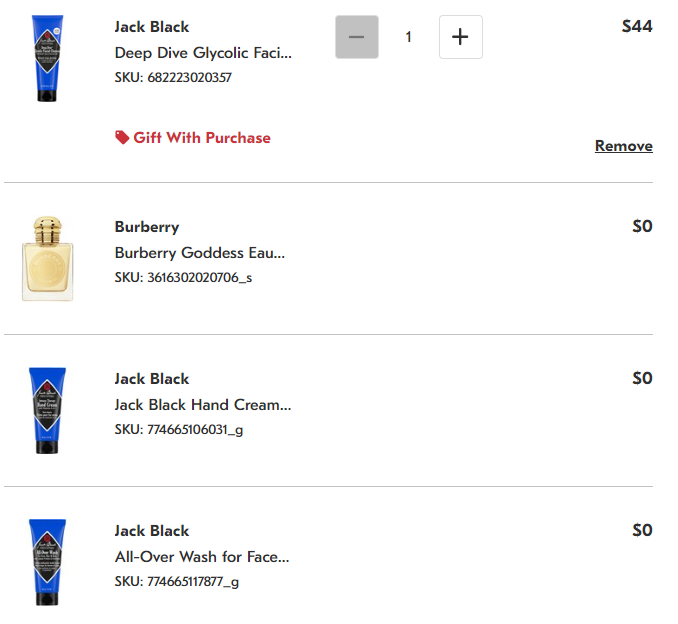
Task: Increase quantity with the plus button
Action: point(460,37)
